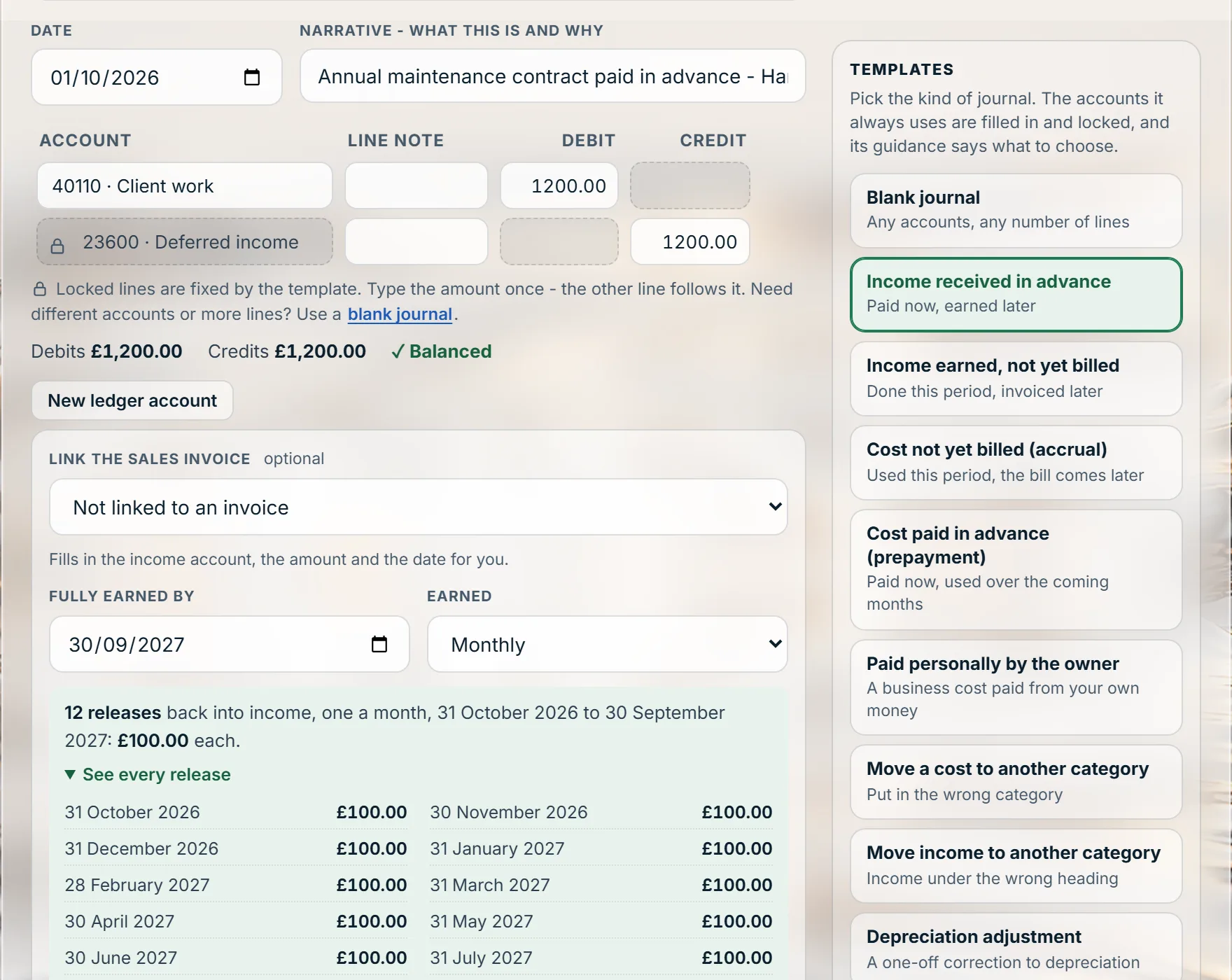
Task: Click the Debits £1,200.00 total
Action: pyautogui.click(x=106, y=351)
